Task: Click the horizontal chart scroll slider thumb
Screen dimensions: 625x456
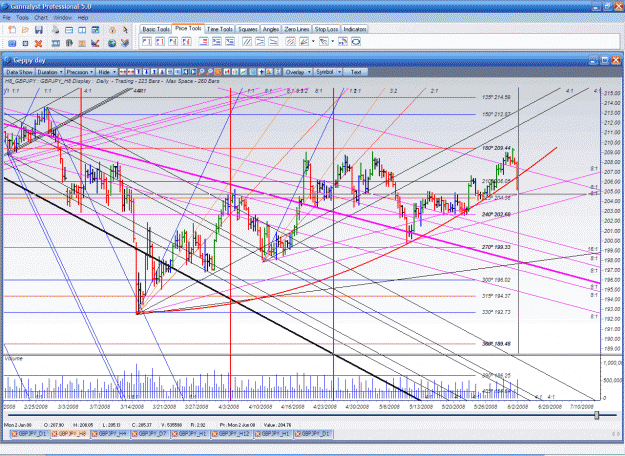Action: [597, 415]
